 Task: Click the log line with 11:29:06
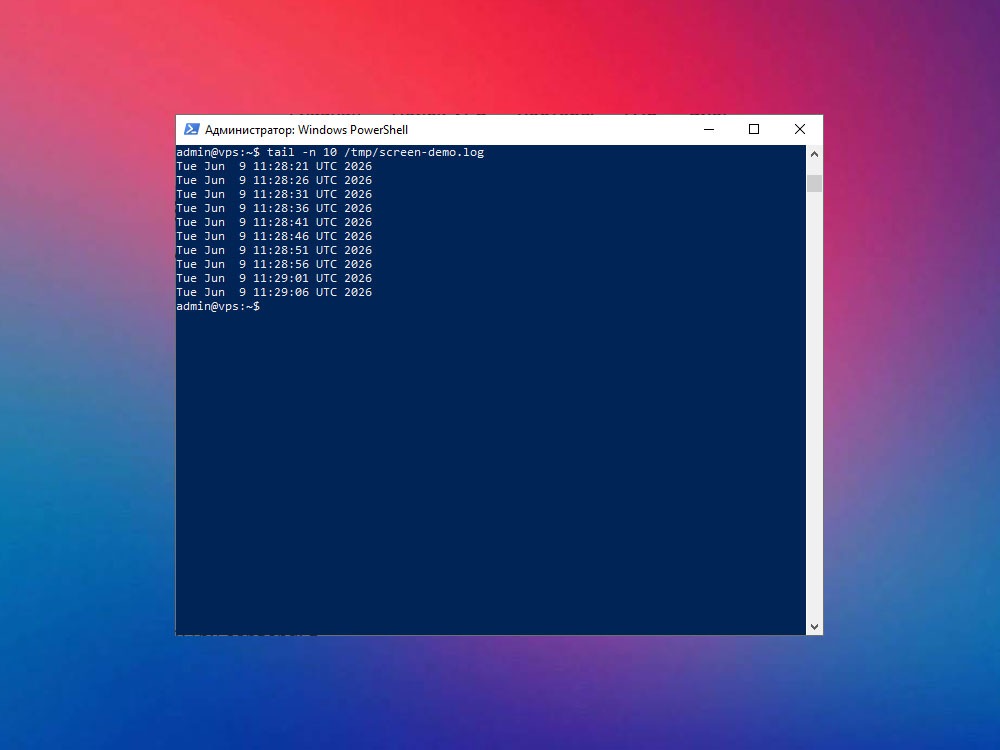[x=274, y=293]
